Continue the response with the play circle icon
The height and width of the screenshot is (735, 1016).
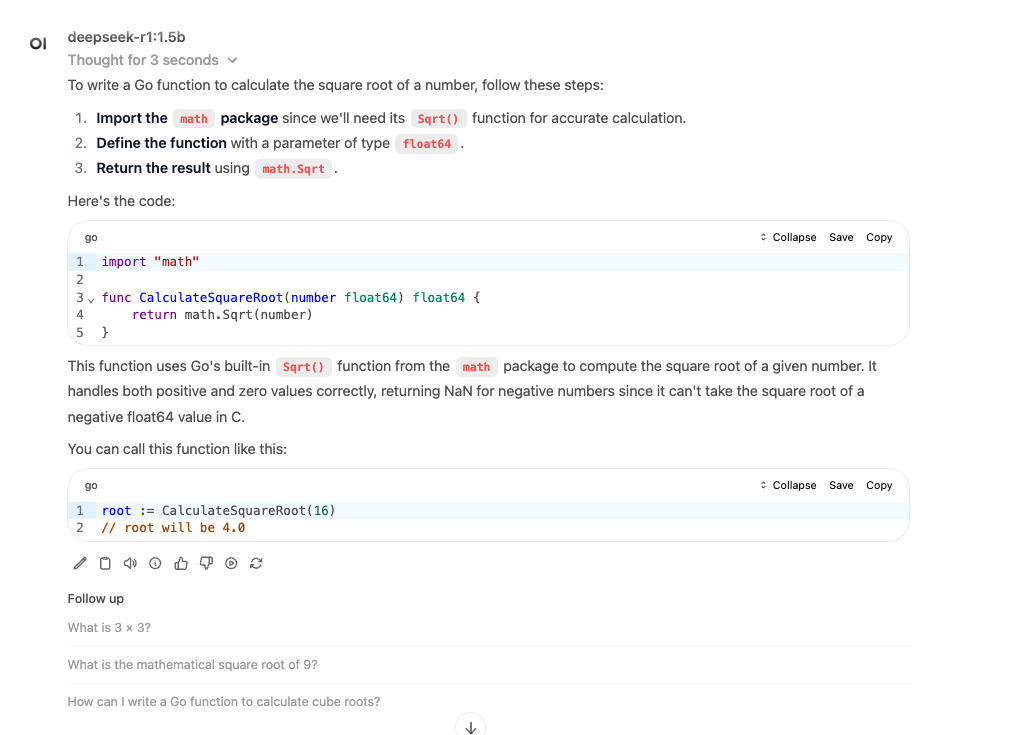click(x=231, y=563)
